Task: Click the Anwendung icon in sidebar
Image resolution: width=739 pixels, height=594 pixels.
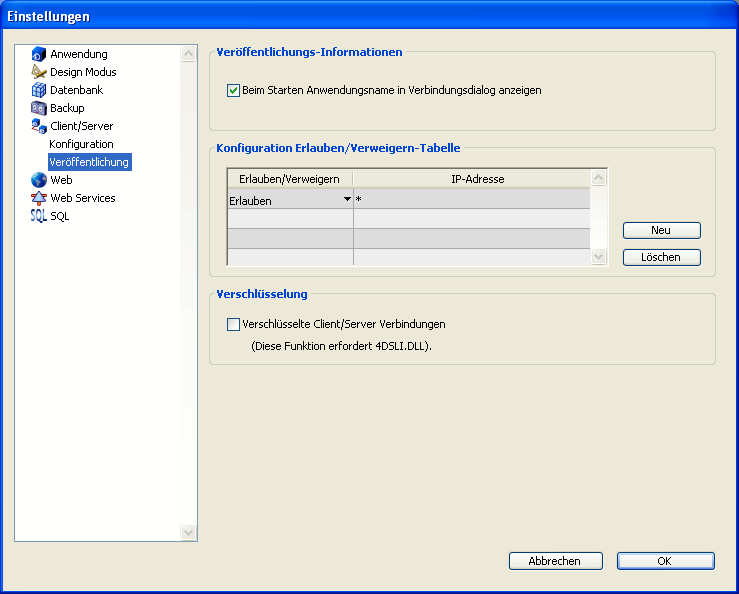Action: coord(39,54)
